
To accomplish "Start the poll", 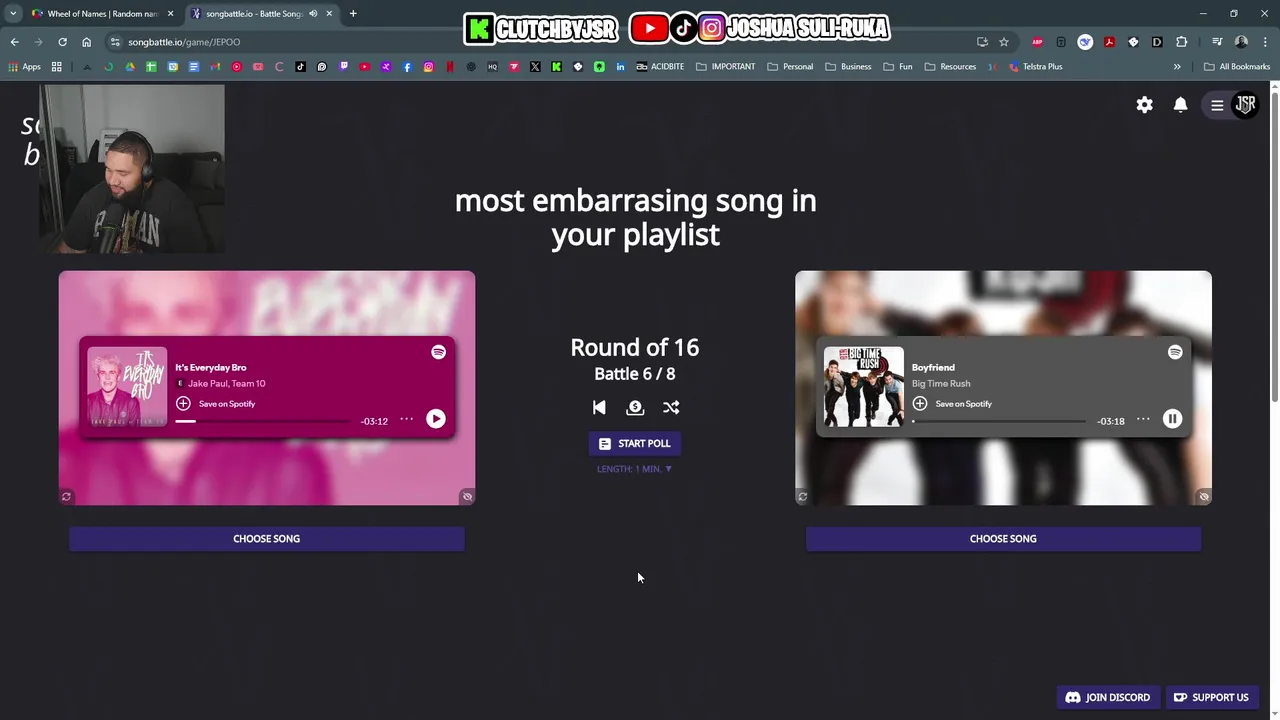I will [635, 443].
